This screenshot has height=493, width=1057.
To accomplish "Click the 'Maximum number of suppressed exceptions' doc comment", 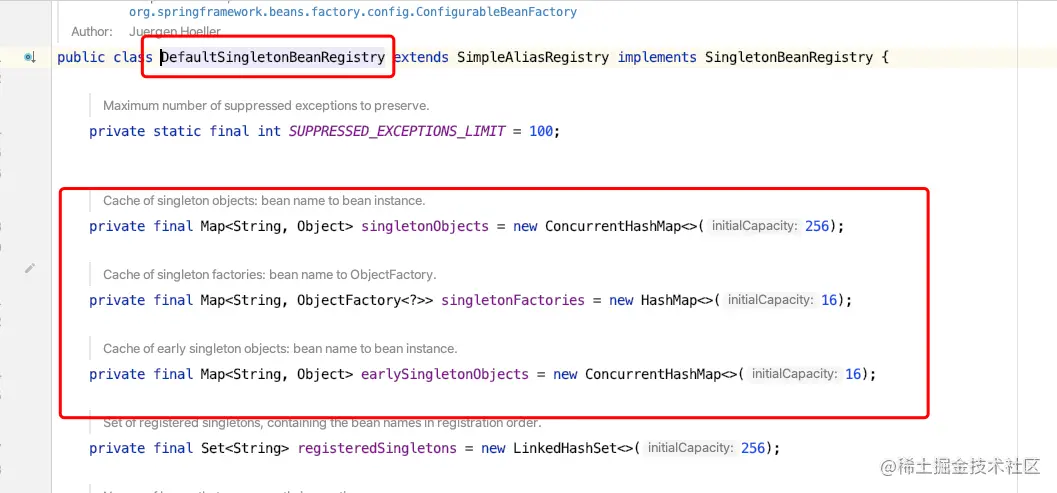I will [x=266, y=106].
